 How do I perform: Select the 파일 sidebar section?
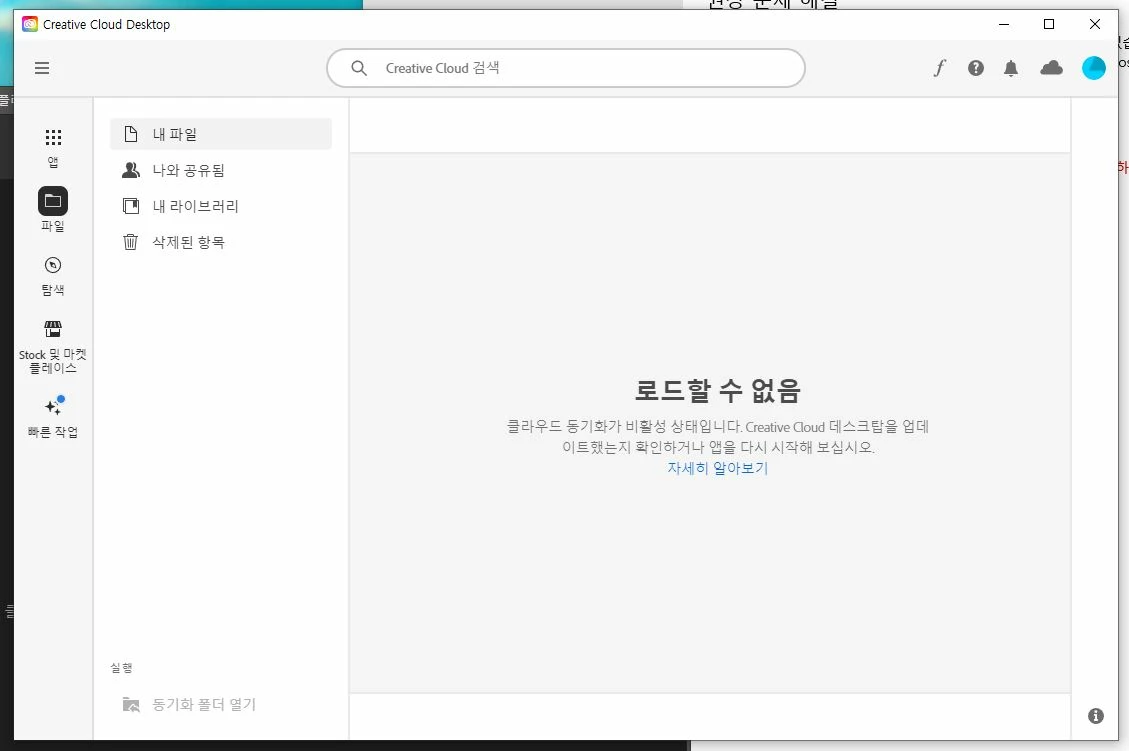(53, 210)
